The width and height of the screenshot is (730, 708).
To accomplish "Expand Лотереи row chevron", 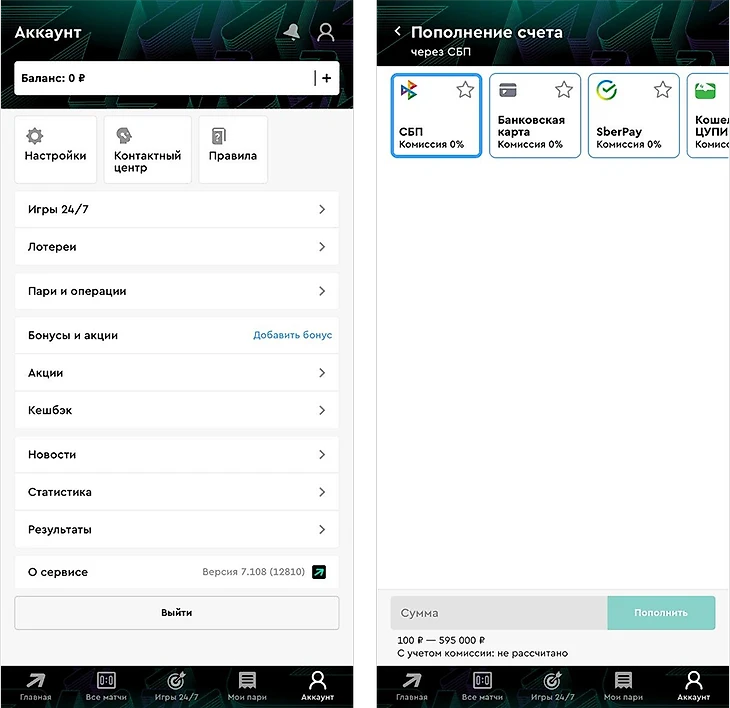I will click(322, 247).
